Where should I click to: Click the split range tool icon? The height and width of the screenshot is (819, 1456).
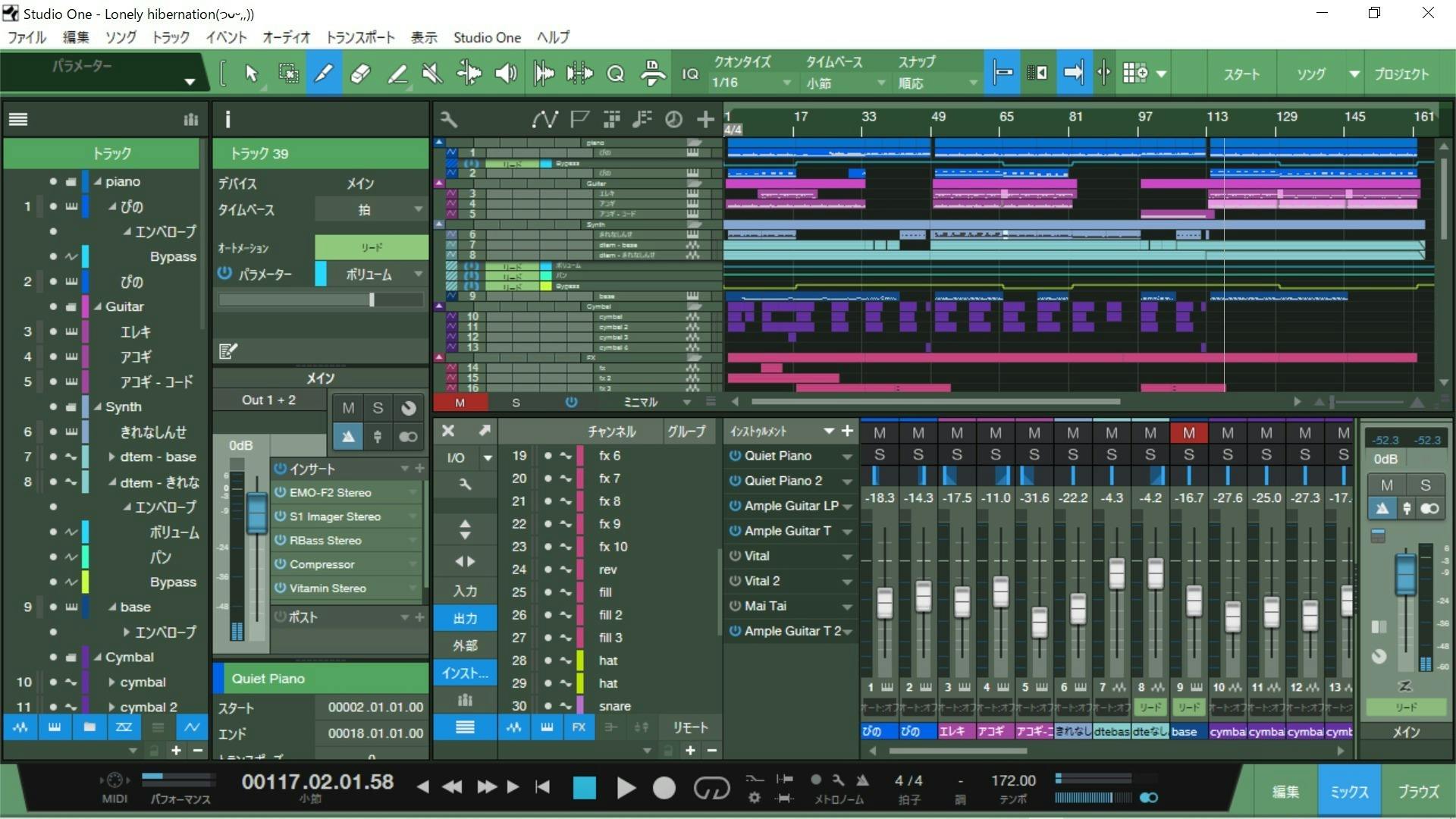tap(579, 74)
